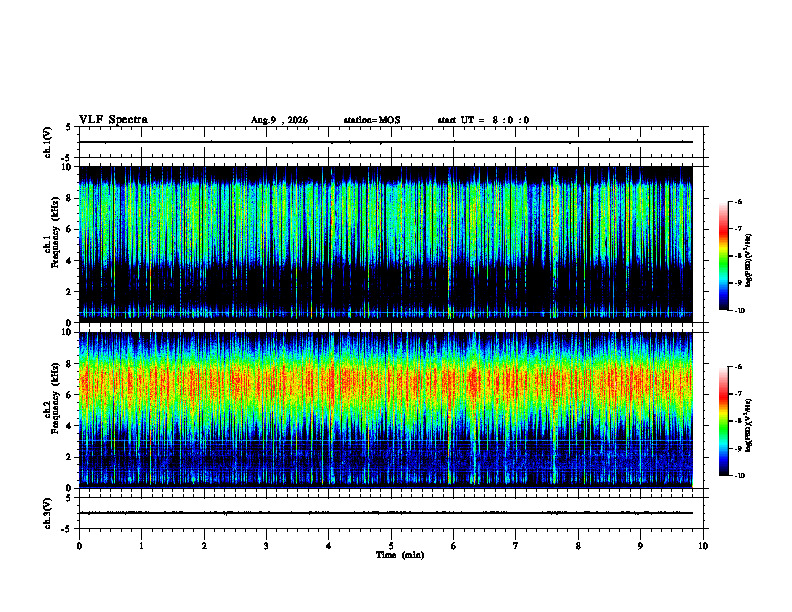Screen dimensions: 792x612
Task: Click the "4" minute tick label
Action: point(329,546)
